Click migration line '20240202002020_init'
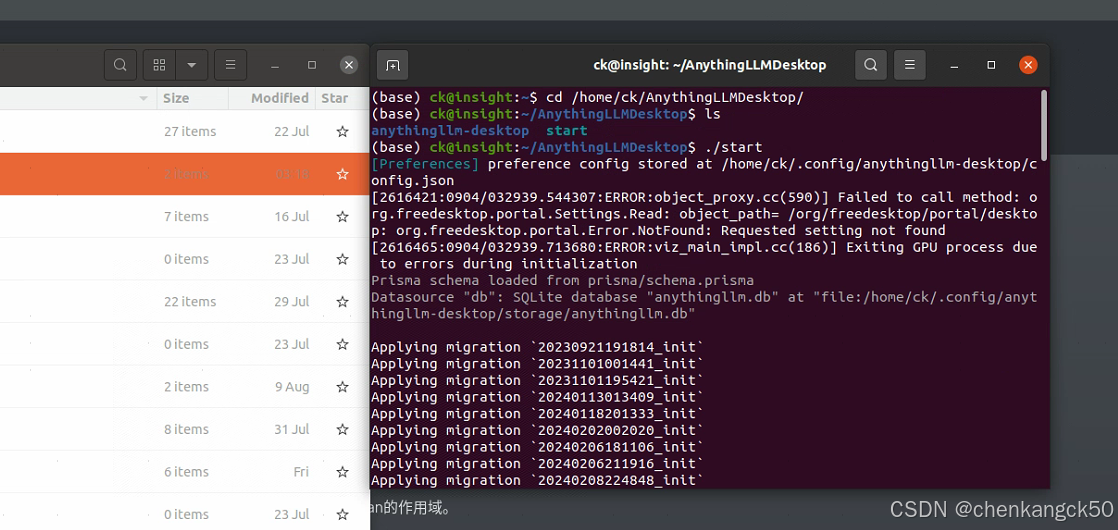The image size is (1118, 530). tap(538, 430)
